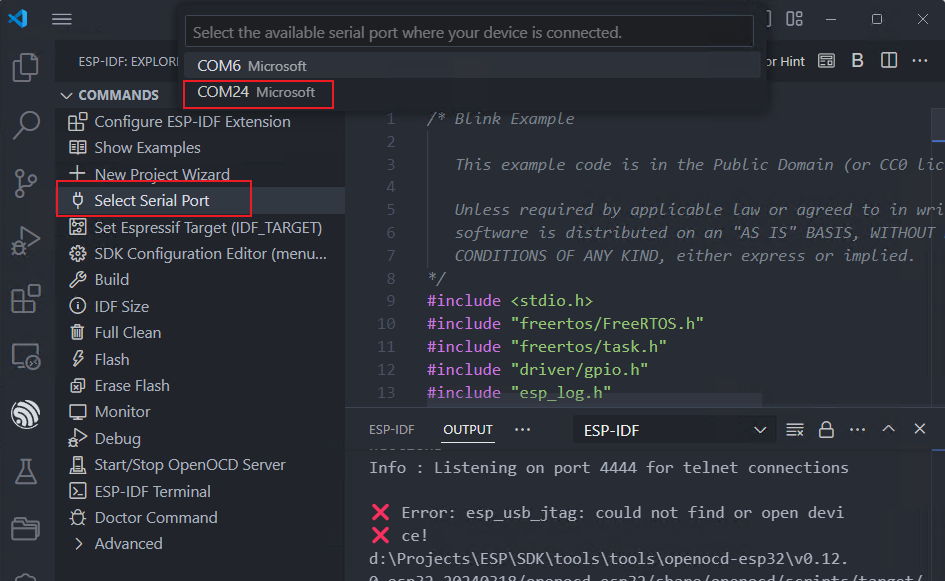Open the Search view in activity bar

click(25, 125)
